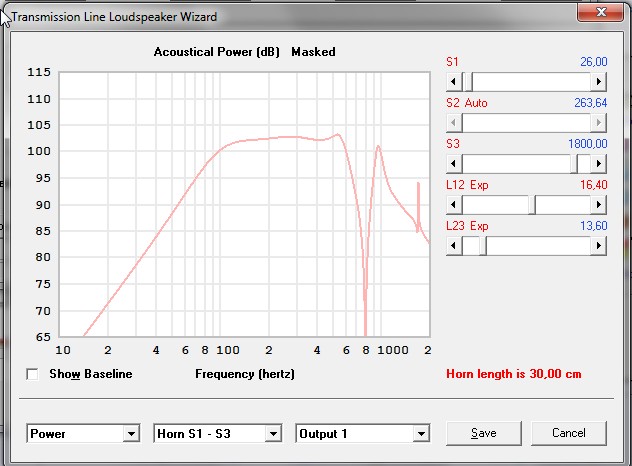Click the L12 value 16,40
The image size is (632, 466).
pyautogui.click(x=593, y=185)
